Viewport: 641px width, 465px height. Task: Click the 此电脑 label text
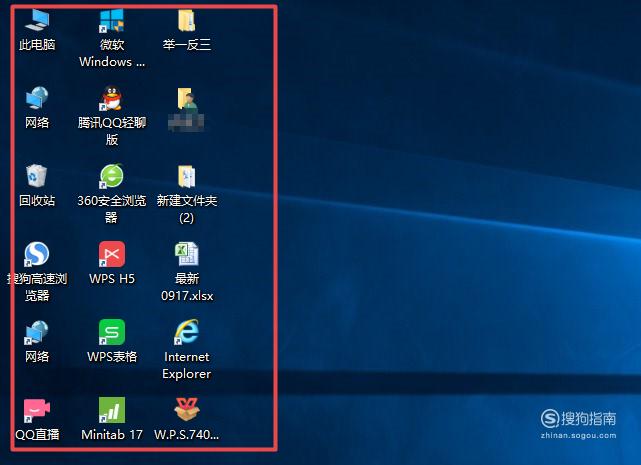pyautogui.click(x=37, y=45)
